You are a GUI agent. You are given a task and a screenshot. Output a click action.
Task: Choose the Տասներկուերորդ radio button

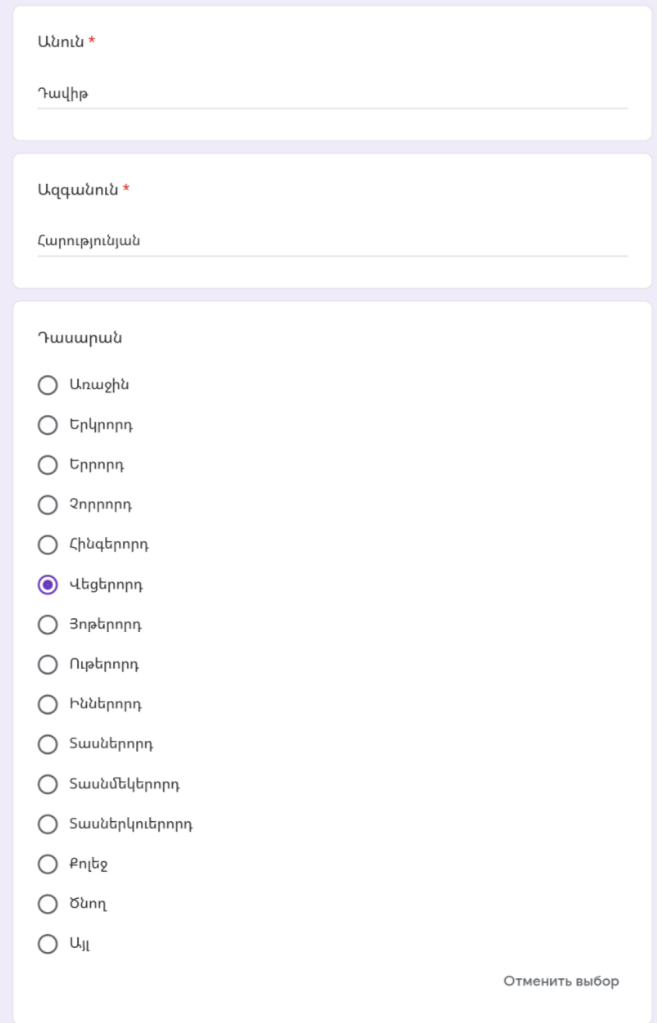(47, 824)
